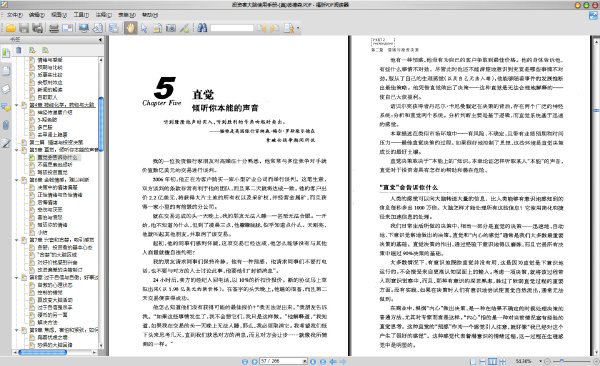Toggle facing two-page view mode
The image size is (600, 366).
coord(492,361)
